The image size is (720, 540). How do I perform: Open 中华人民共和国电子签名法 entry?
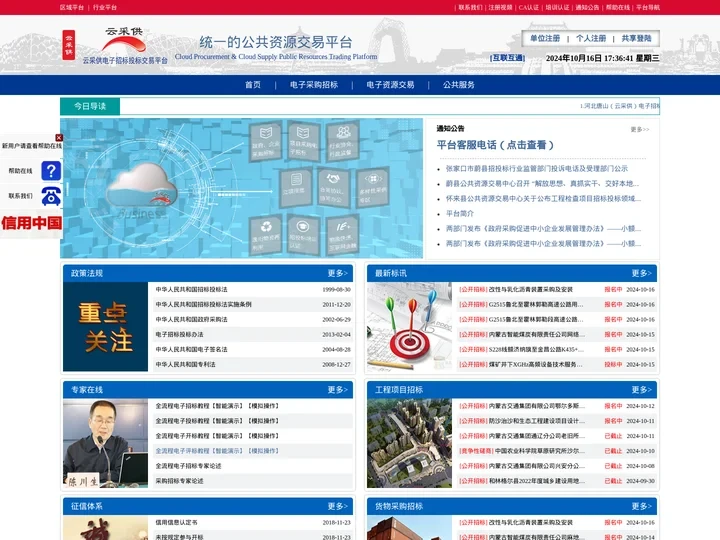point(191,349)
